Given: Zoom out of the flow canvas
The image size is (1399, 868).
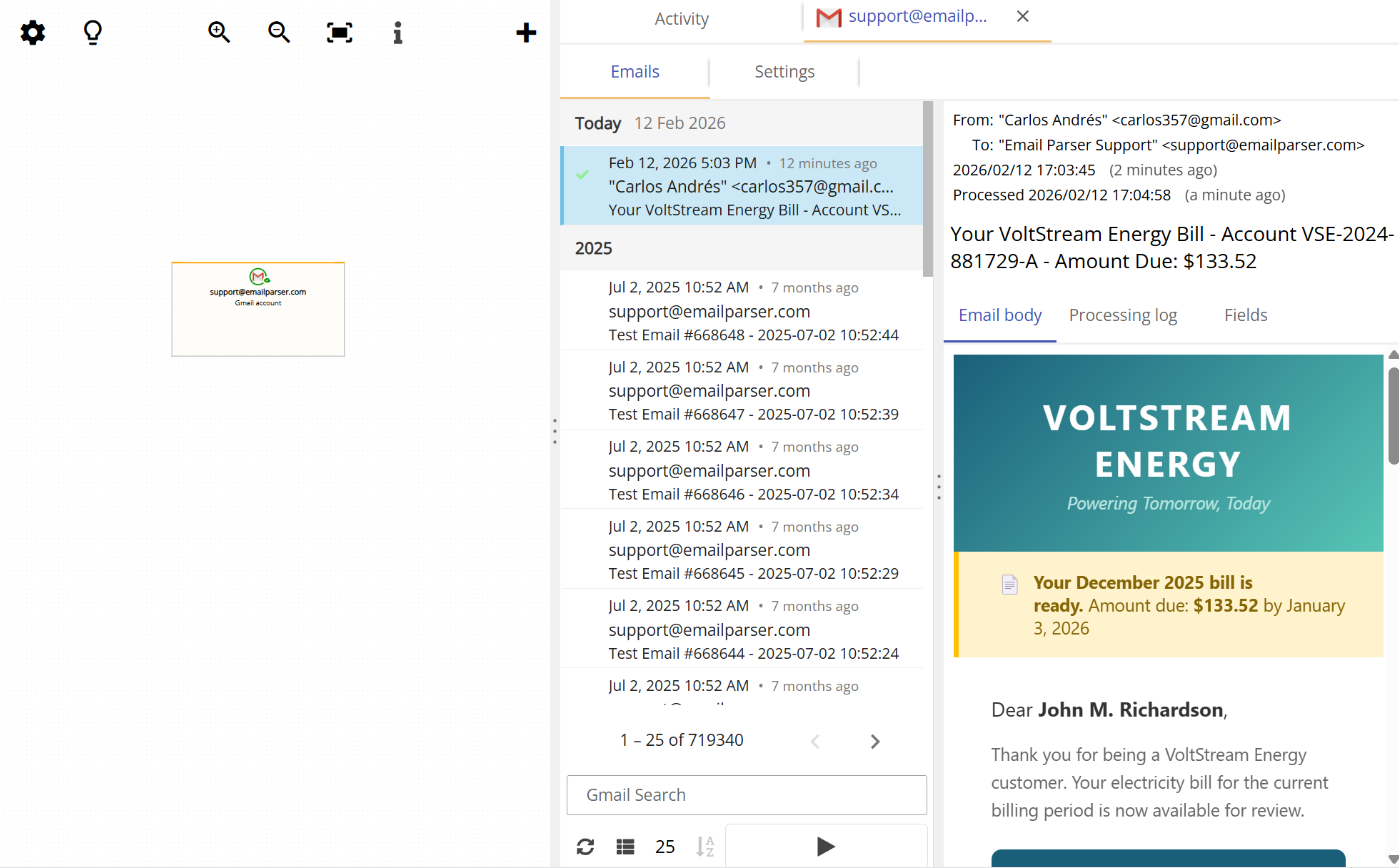Looking at the screenshot, I should 279,31.
